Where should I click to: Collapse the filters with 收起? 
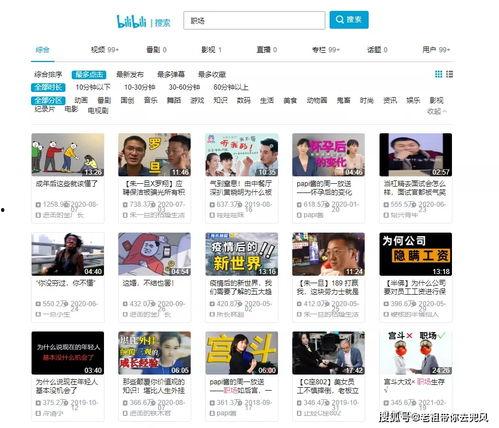(x=437, y=111)
